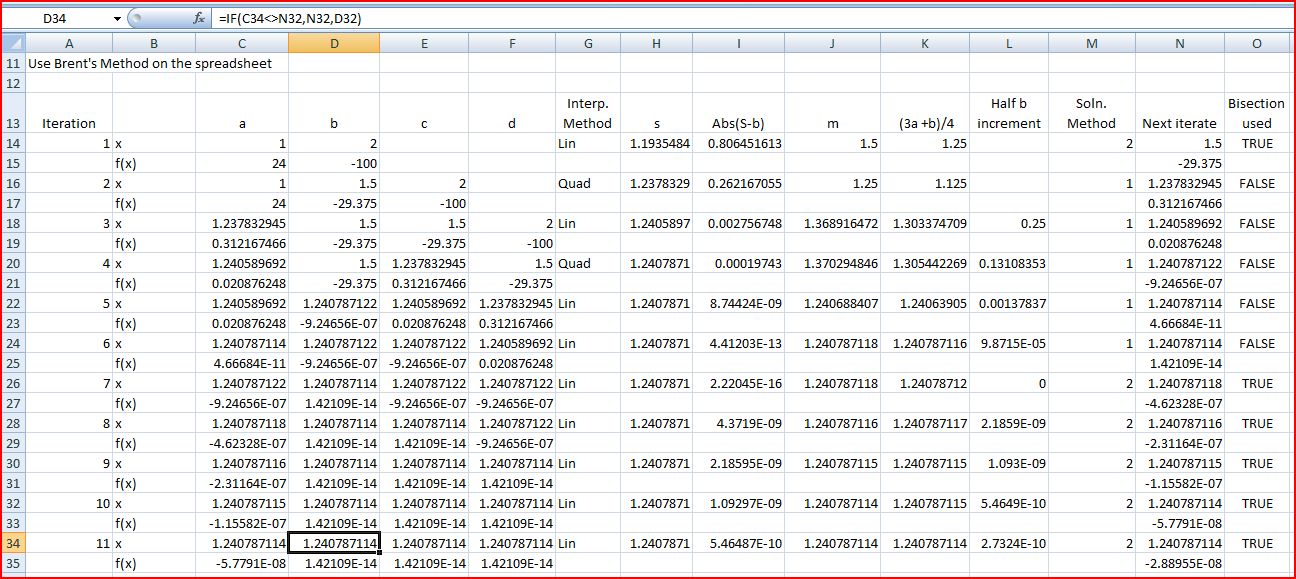The image size is (1296, 579).
Task: Select column header D
Action: tap(334, 43)
